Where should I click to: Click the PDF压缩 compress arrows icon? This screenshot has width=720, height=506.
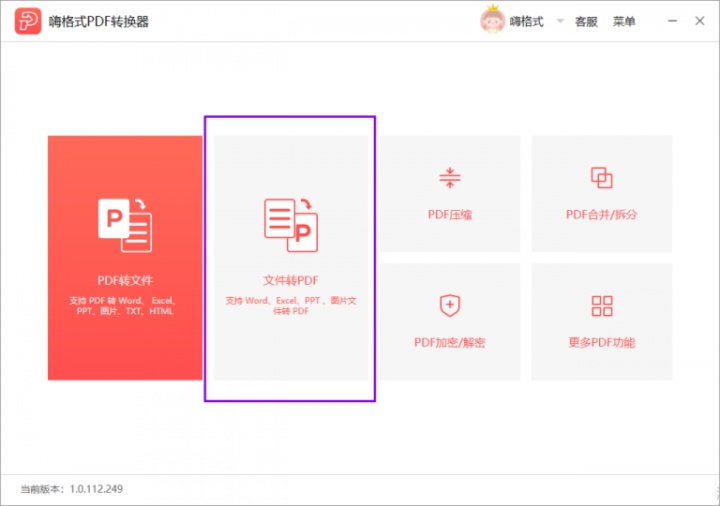click(x=450, y=178)
